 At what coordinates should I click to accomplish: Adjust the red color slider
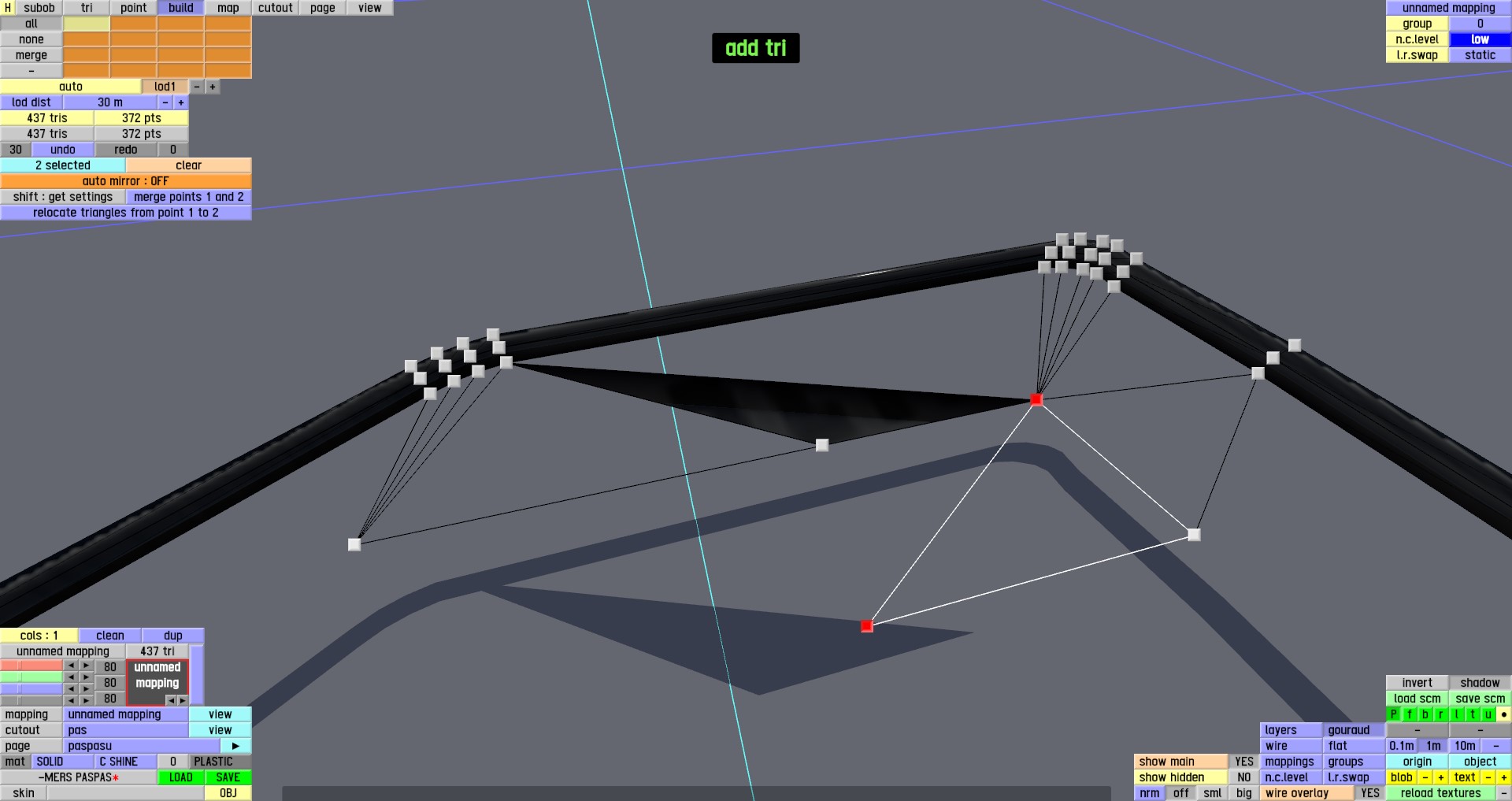click(31, 666)
